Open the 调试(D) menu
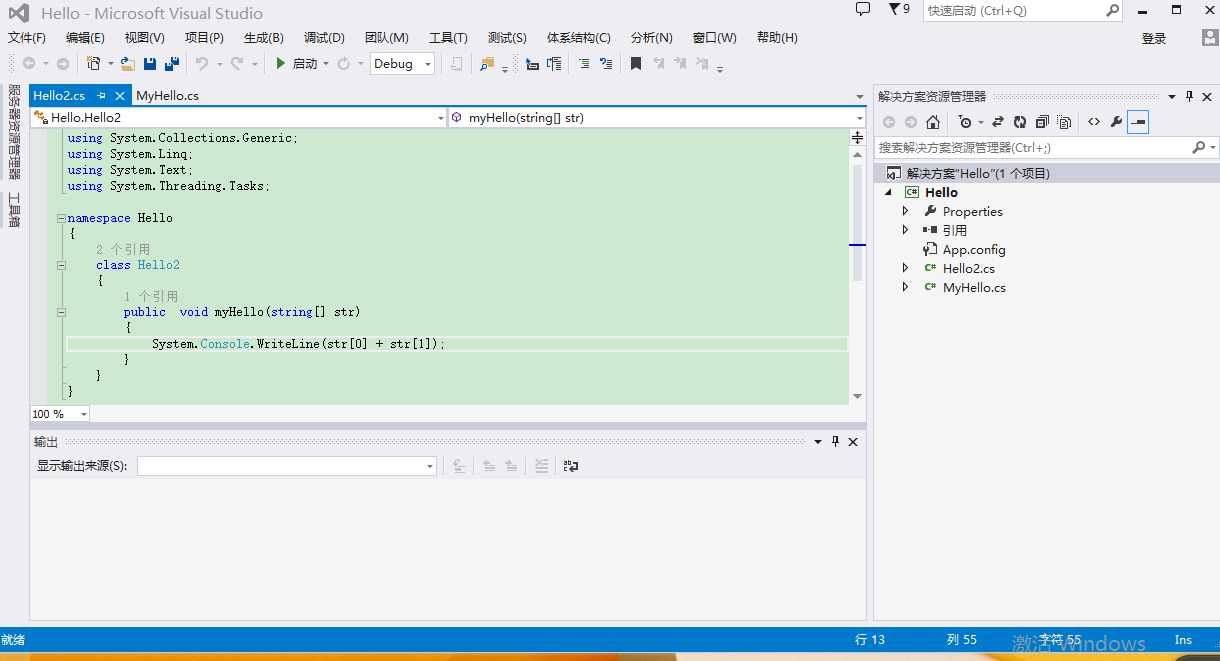Viewport: 1220px width, 661px height. [x=324, y=37]
